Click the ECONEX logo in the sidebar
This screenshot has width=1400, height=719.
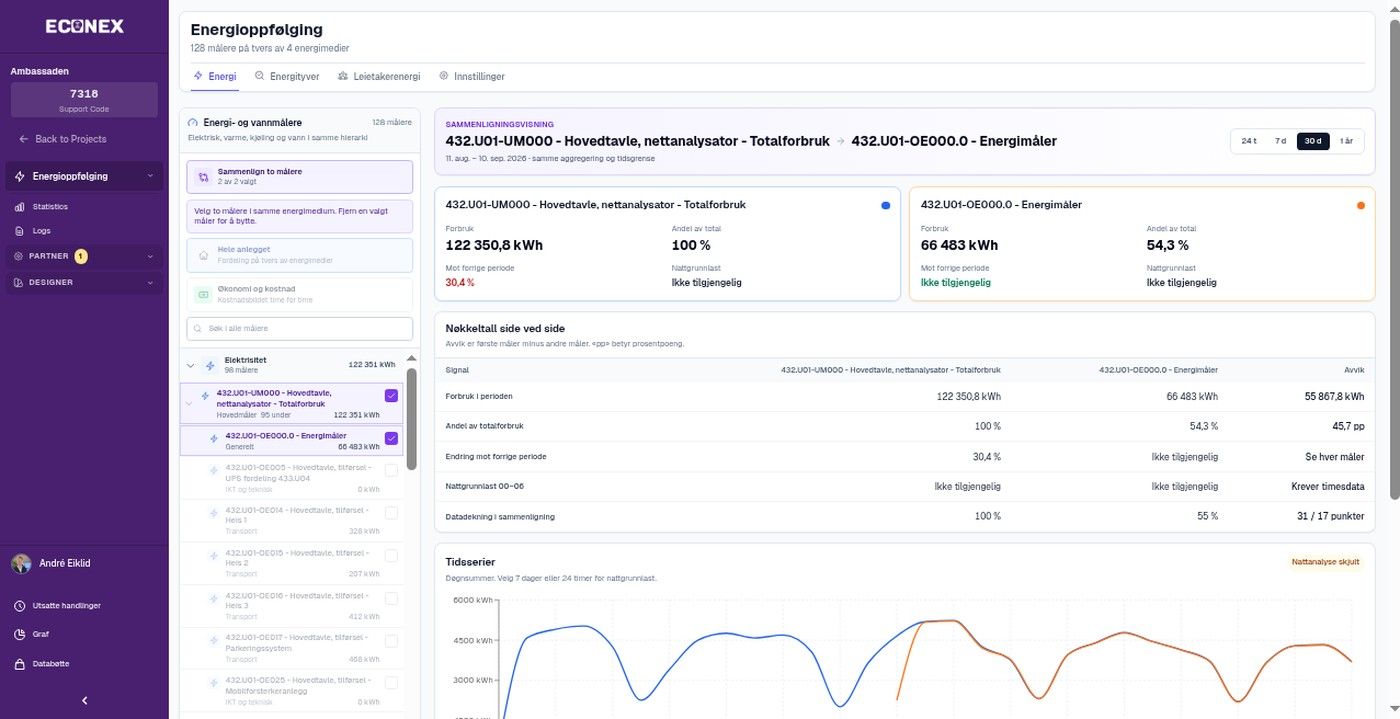pyautogui.click(x=84, y=27)
